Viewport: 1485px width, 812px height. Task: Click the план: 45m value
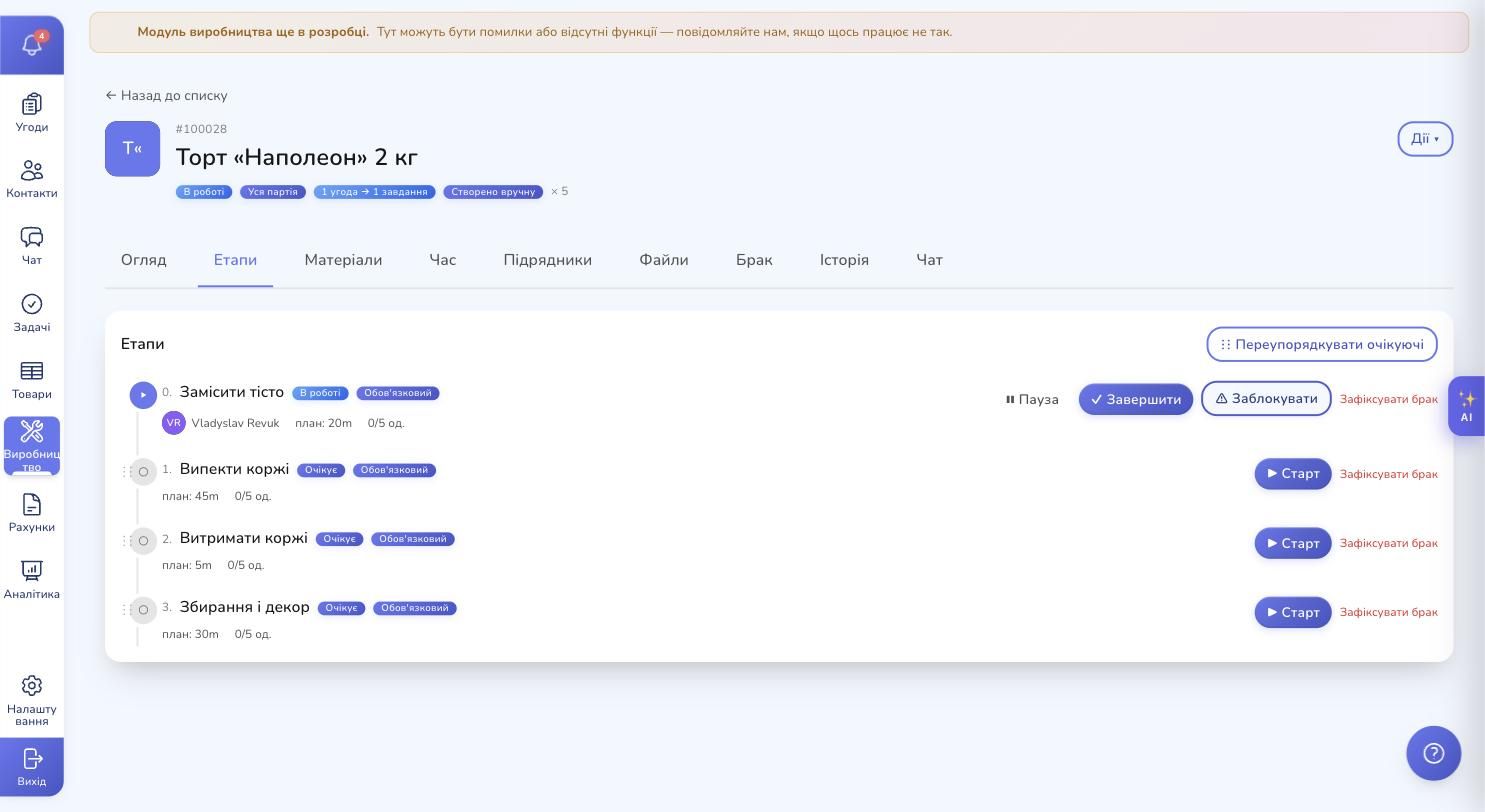point(190,496)
